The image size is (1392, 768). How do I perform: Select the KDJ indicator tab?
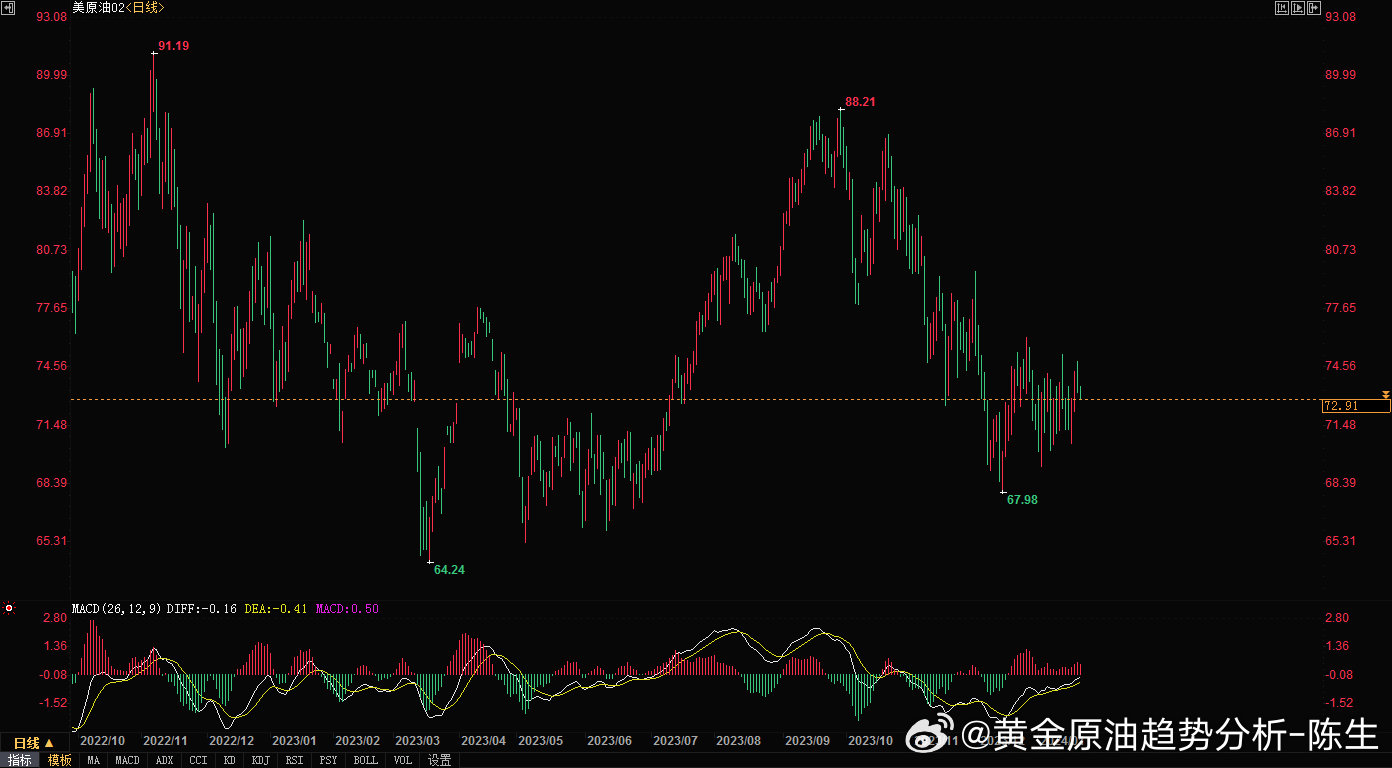coord(260,760)
